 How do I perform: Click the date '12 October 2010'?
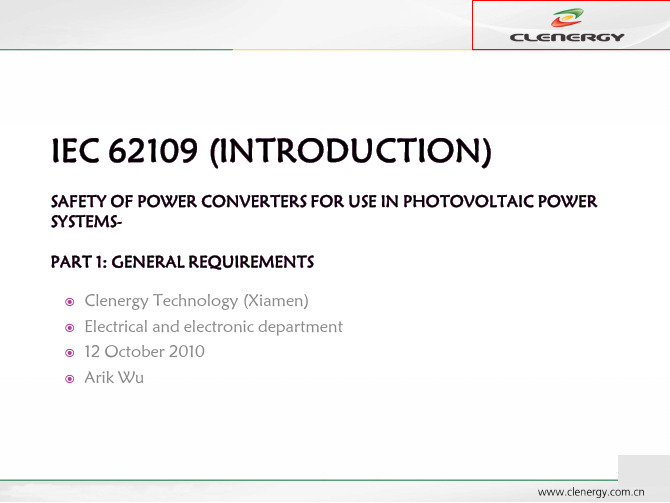tap(144, 352)
